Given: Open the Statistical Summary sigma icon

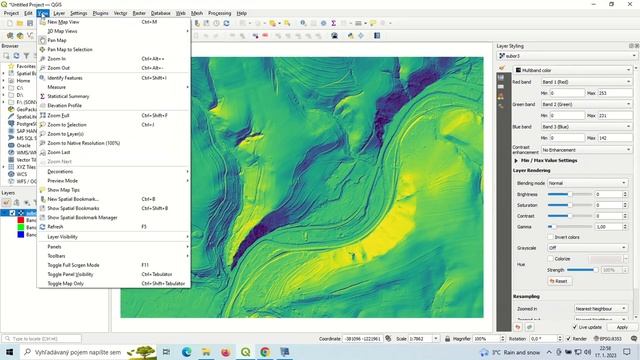Looking at the screenshot, I should pyautogui.click(x=333, y=23).
